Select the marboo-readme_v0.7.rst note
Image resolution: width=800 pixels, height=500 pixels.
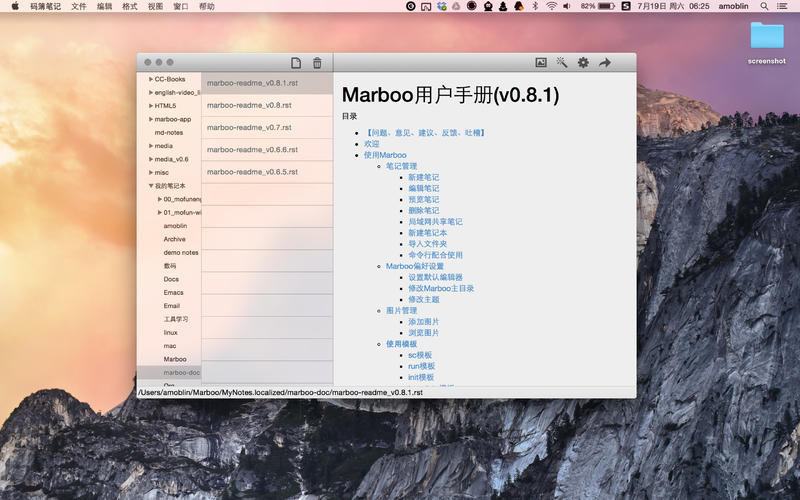click(267, 128)
